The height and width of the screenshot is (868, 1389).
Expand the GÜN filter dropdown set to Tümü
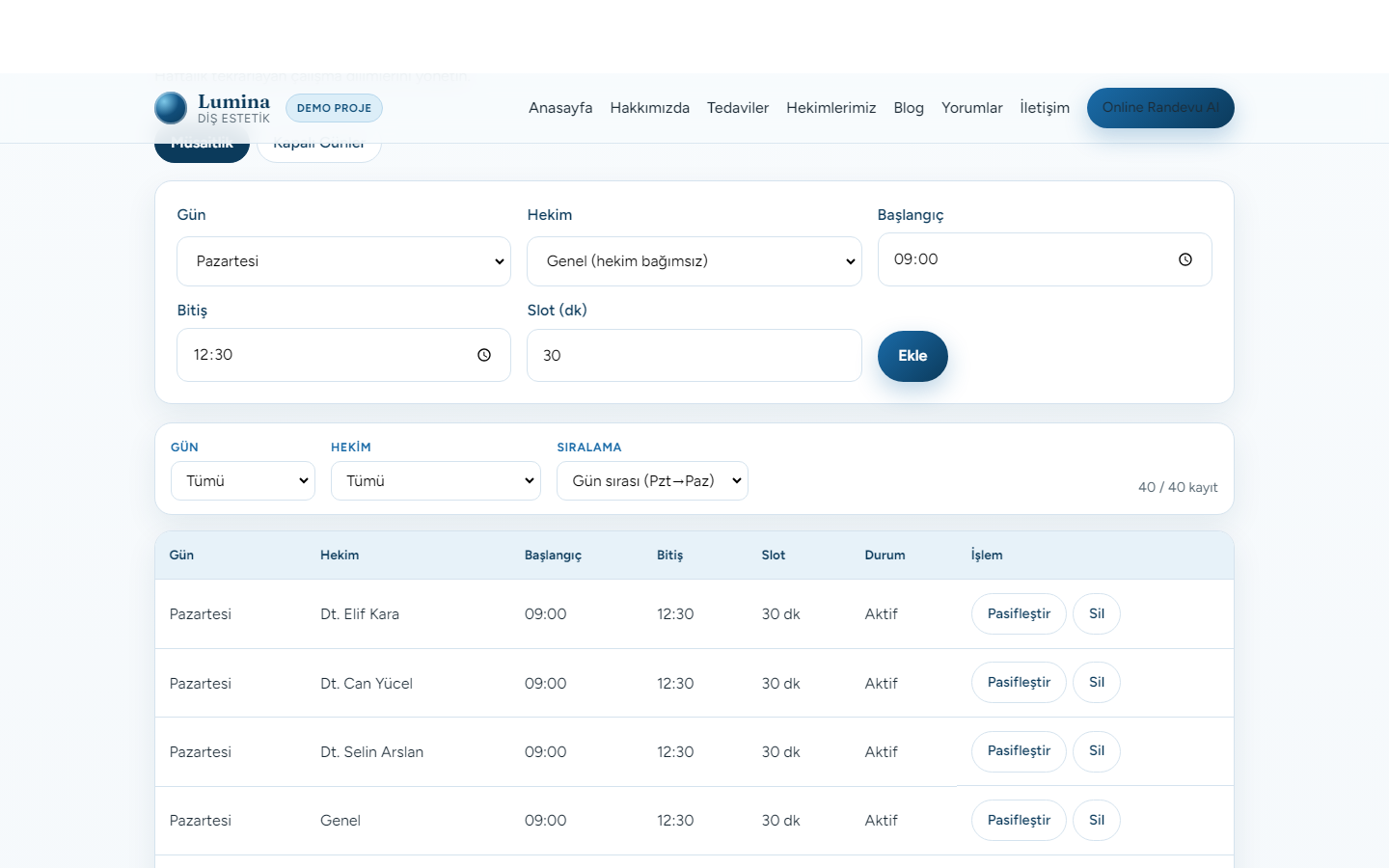pos(243,481)
